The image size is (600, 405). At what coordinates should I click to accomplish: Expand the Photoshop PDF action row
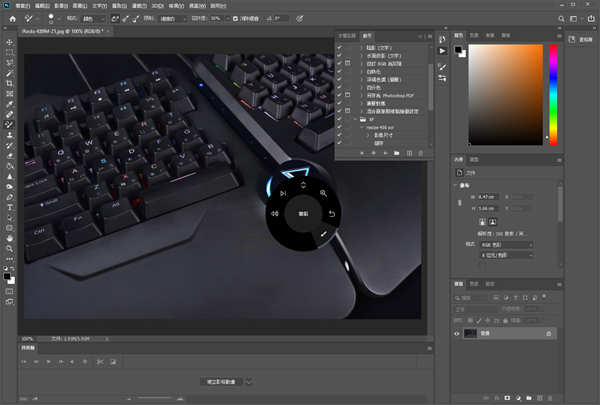(362, 95)
